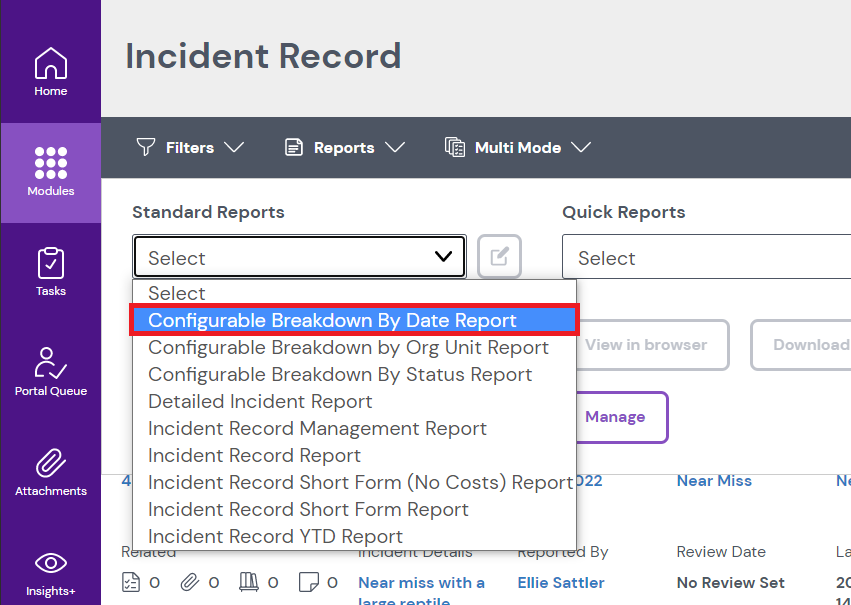The width and height of the screenshot is (851, 605).
Task: Open Ellie Sattler reporter link
Action: pyautogui.click(x=561, y=582)
